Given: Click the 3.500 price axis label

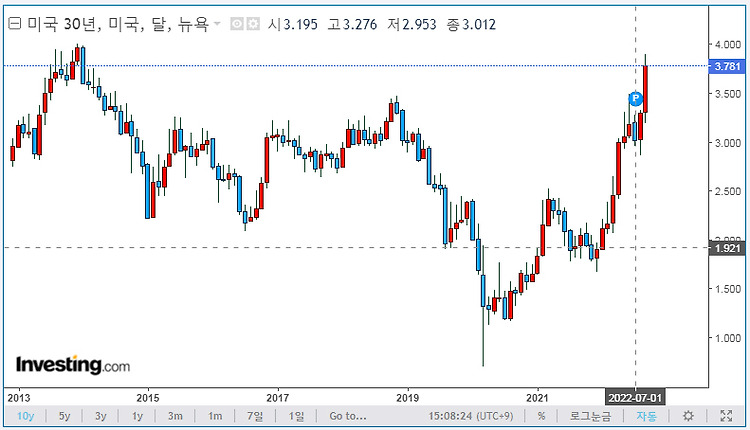Looking at the screenshot, I should [728, 94].
